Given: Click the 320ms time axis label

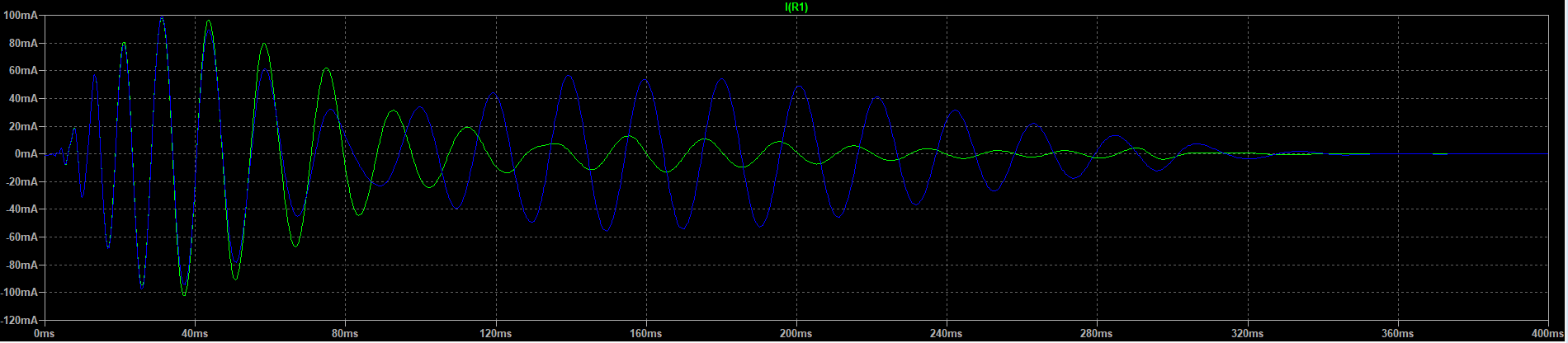Looking at the screenshot, I should click(x=1247, y=334).
